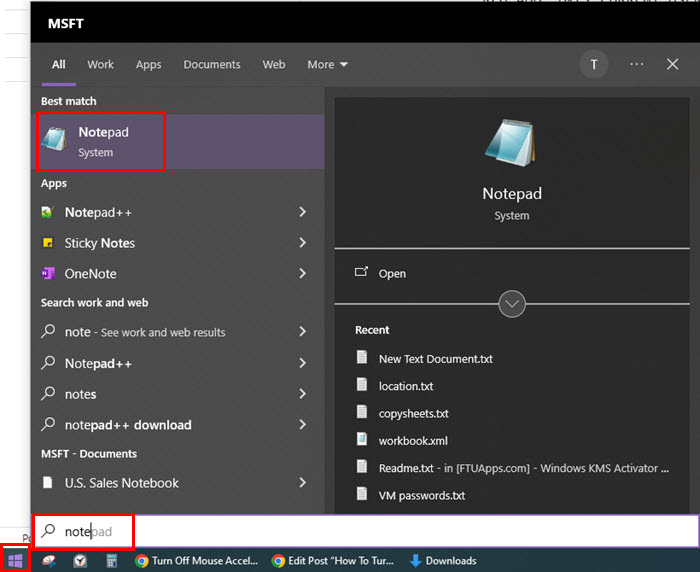Image resolution: width=700 pixels, height=572 pixels.
Task: Switch to the Apps search tab
Action: pyautogui.click(x=148, y=65)
